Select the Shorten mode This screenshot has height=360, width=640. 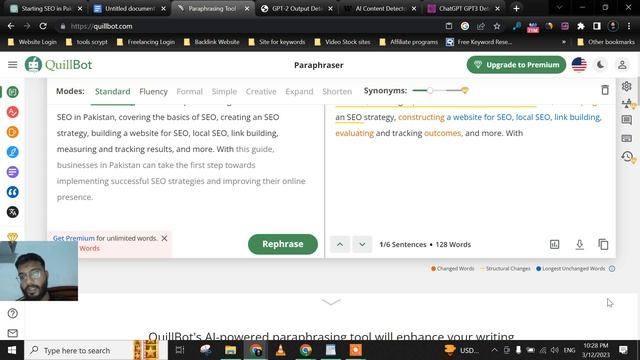tap(337, 91)
